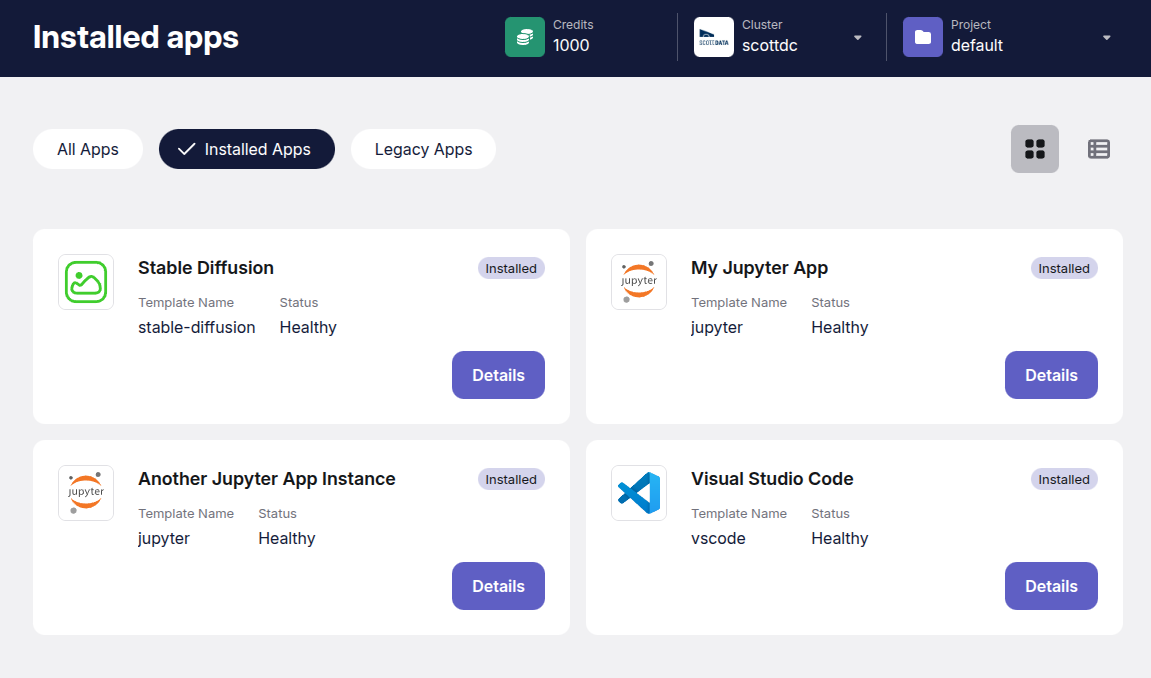Click the Visual Studio Code card title
This screenshot has width=1151, height=678.
772,479
